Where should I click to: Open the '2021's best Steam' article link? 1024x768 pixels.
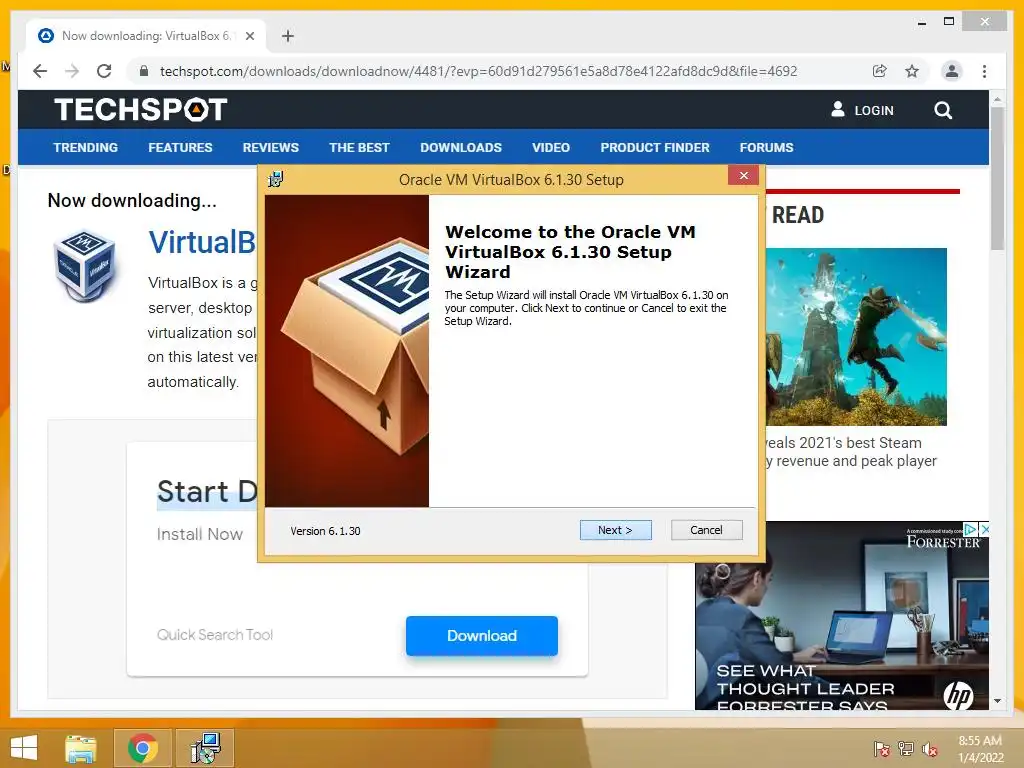(x=851, y=452)
